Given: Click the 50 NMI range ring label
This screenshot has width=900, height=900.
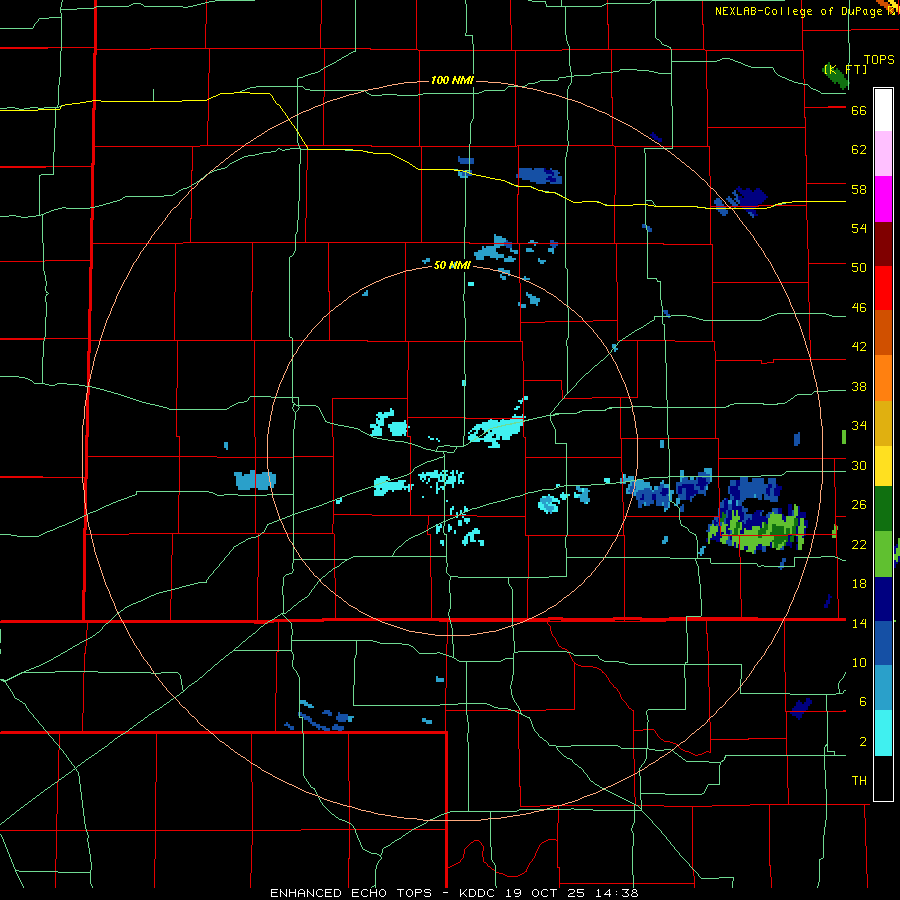Looking at the screenshot, I should pos(452,265).
